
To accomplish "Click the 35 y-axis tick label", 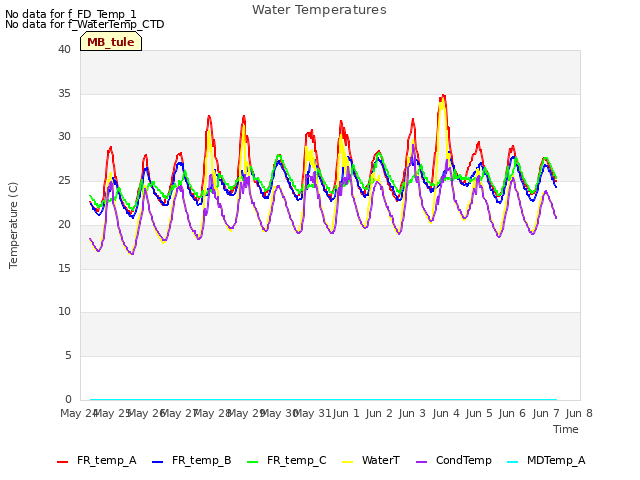I will click(x=64, y=93).
